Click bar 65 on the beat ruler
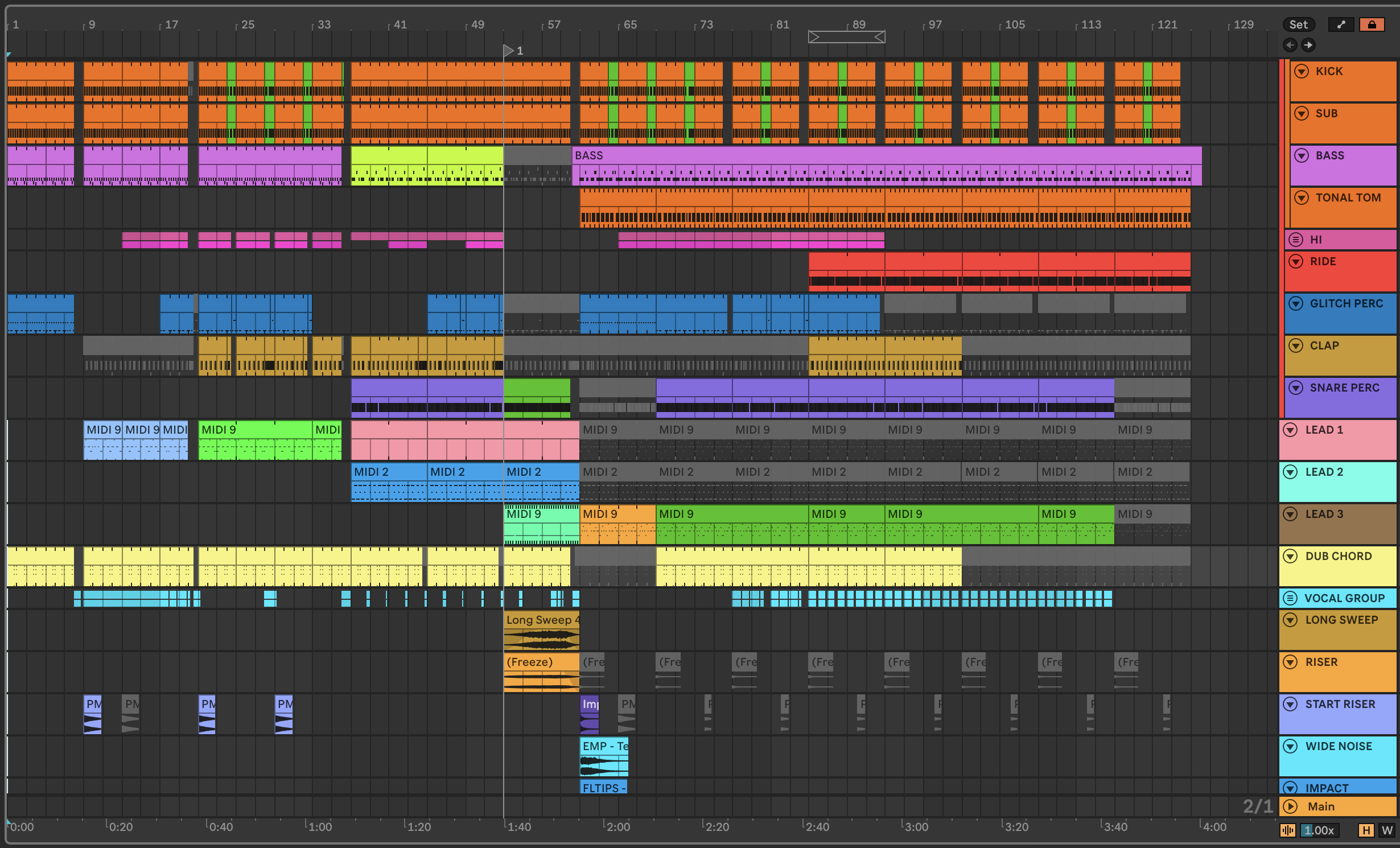 pyautogui.click(x=630, y=24)
